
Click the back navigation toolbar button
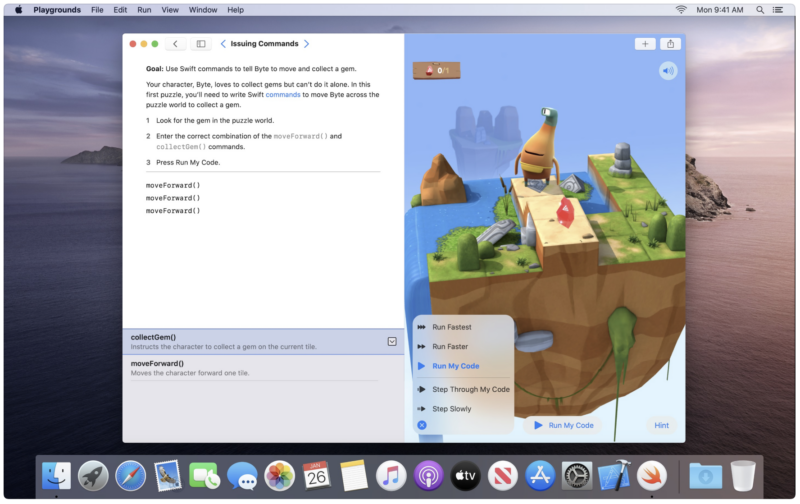[176, 44]
